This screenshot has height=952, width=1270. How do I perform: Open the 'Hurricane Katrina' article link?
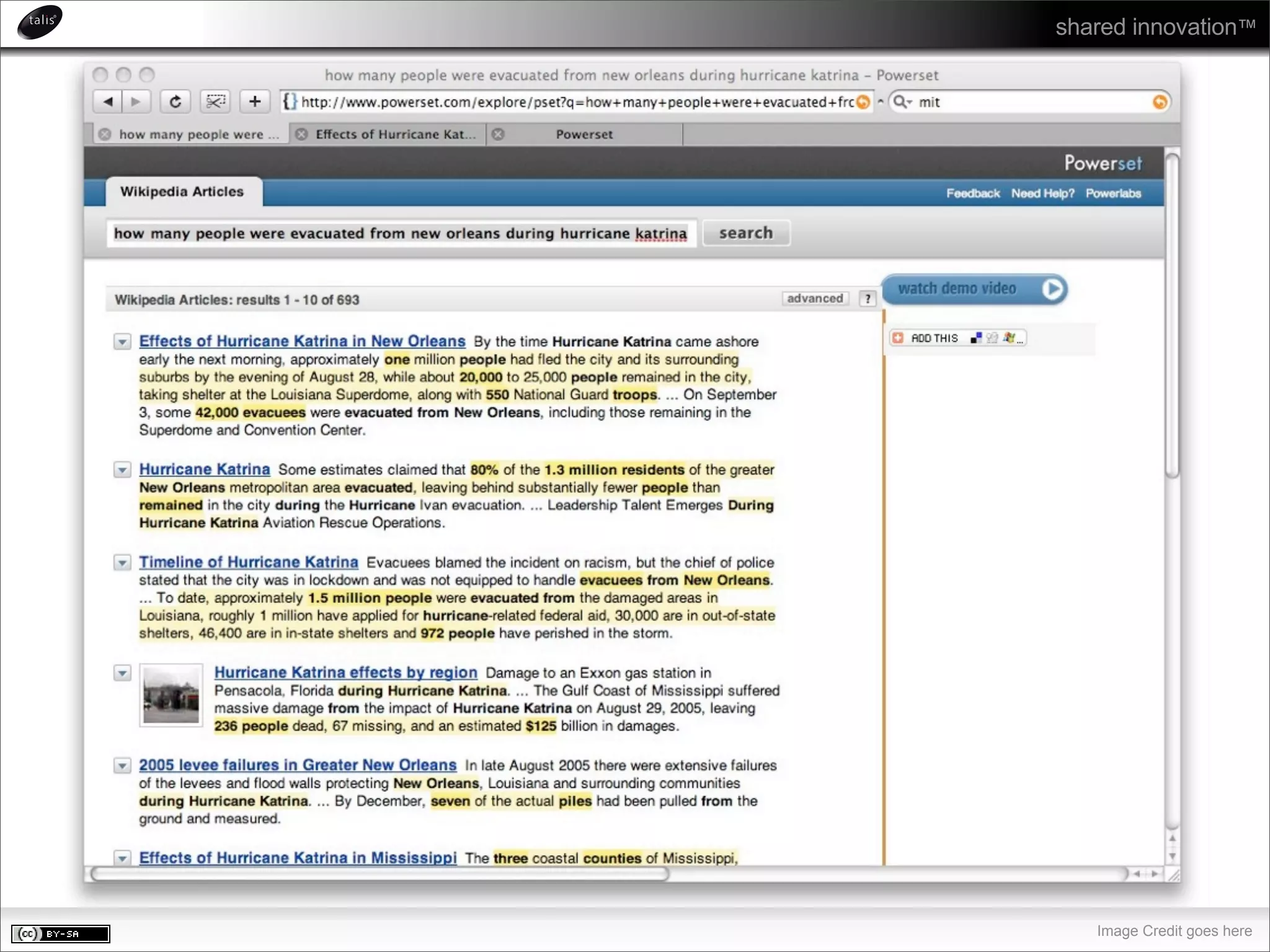pos(205,469)
